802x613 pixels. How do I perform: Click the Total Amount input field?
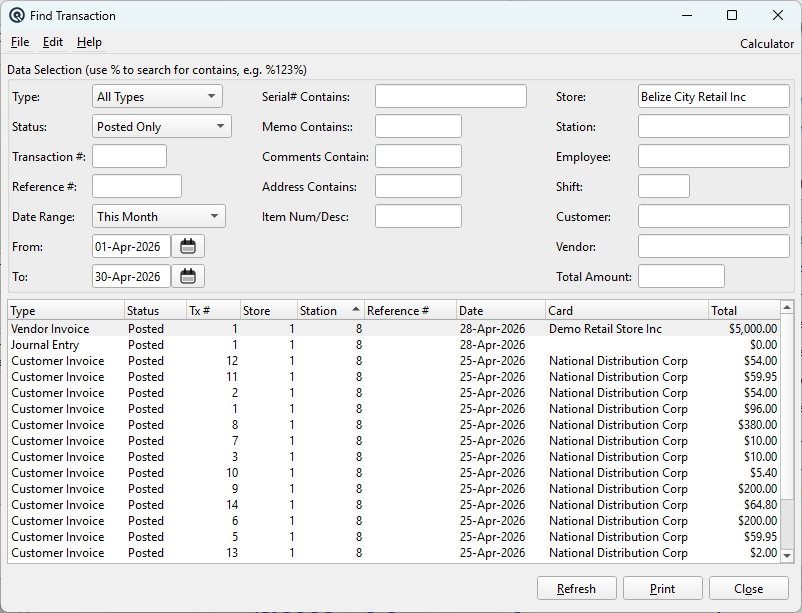coord(681,277)
